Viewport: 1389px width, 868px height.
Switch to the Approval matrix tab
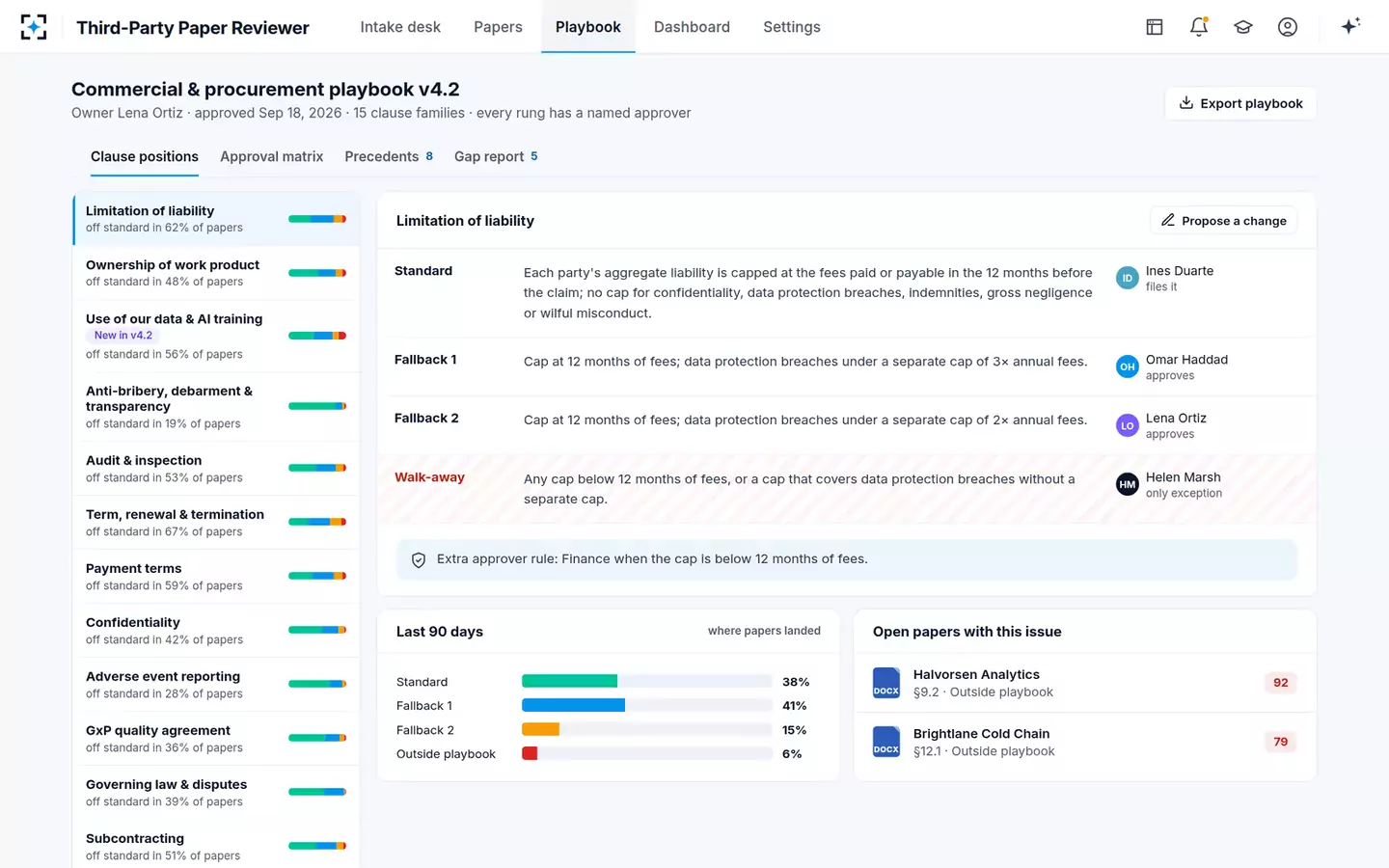(x=271, y=156)
